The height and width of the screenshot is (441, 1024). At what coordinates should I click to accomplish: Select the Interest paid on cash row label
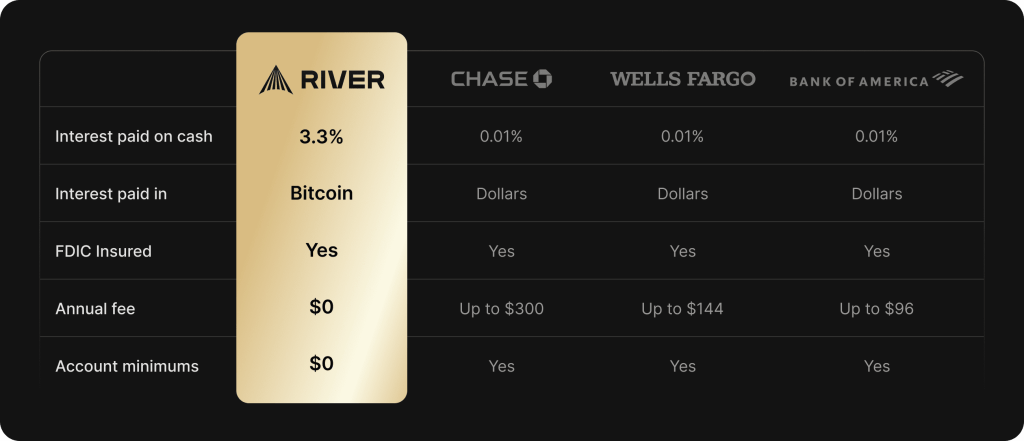(134, 136)
